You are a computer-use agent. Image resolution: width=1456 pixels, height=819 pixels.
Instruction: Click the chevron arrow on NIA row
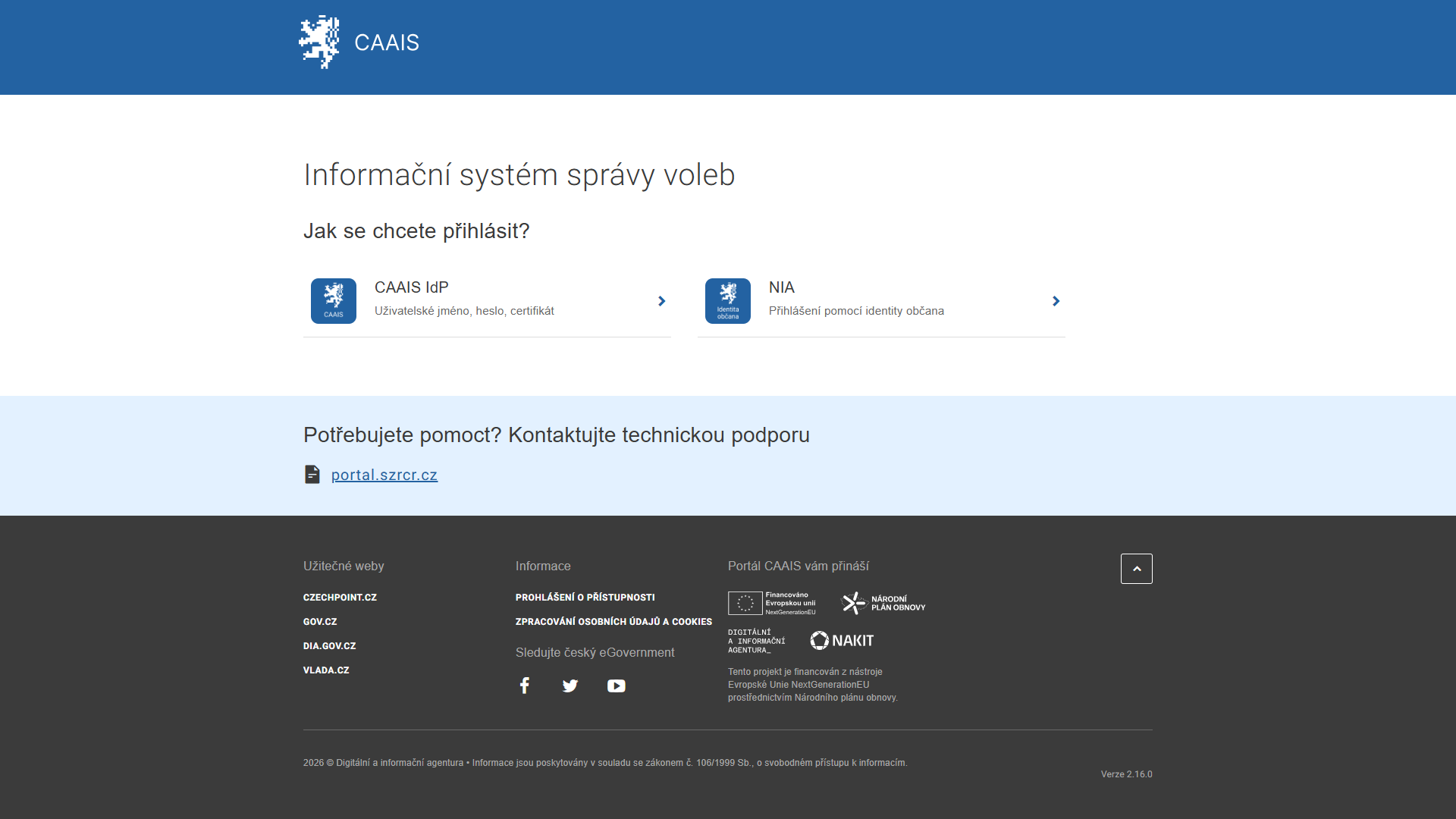click(x=1056, y=301)
